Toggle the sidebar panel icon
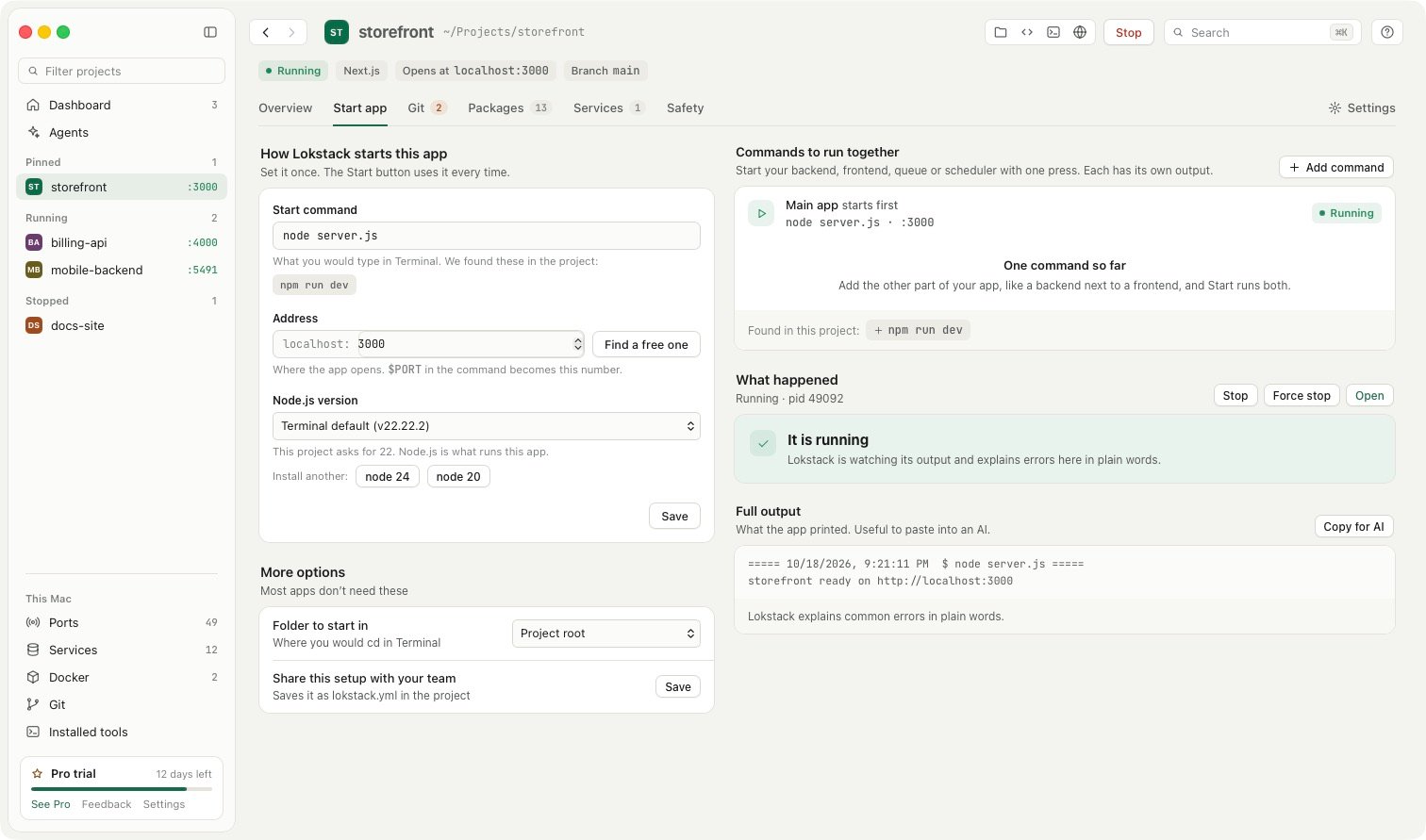Image resolution: width=1426 pixels, height=840 pixels. point(210,32)
